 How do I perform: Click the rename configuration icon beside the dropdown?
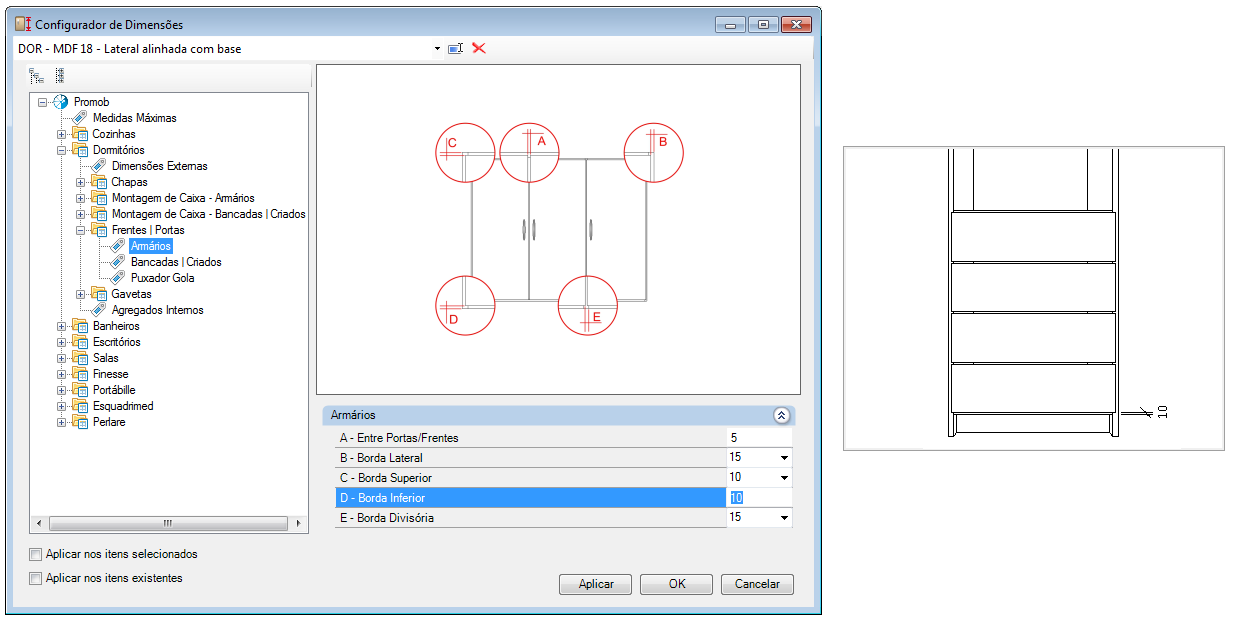456,48
